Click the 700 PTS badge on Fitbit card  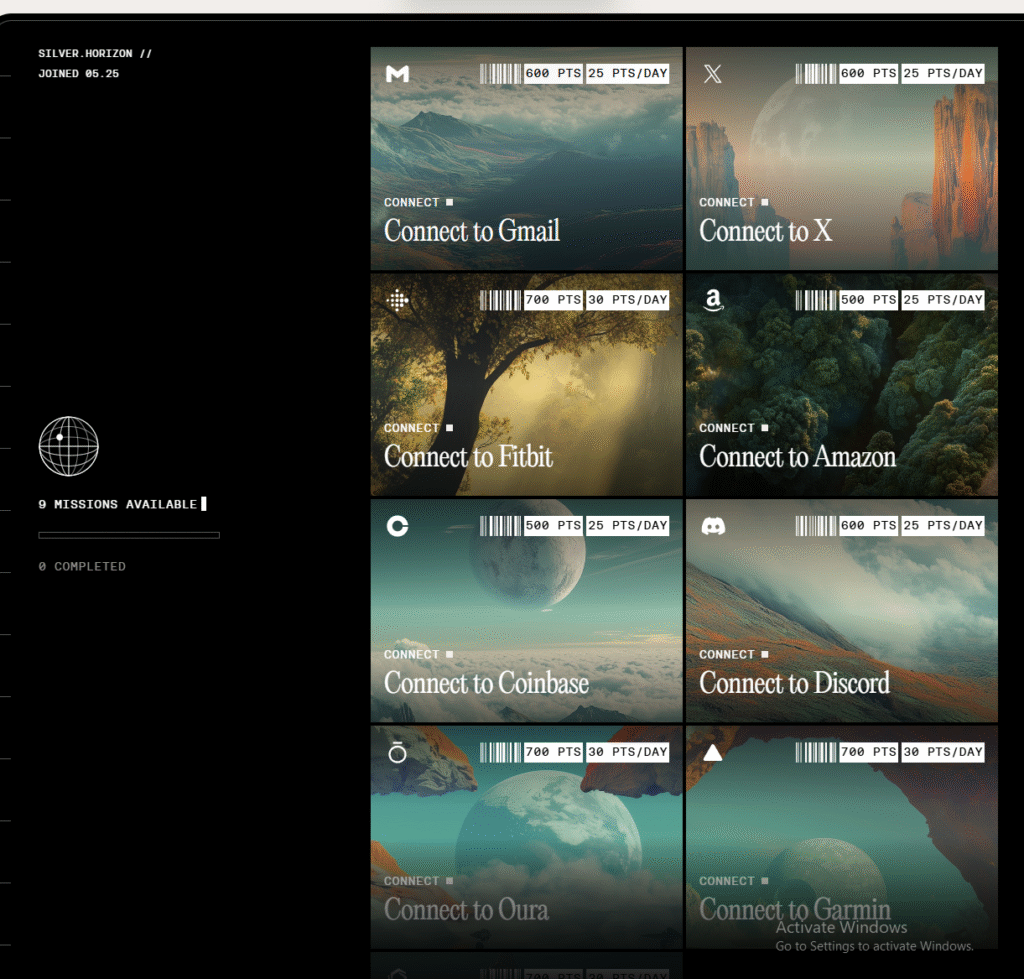click(x=553, y=300)
